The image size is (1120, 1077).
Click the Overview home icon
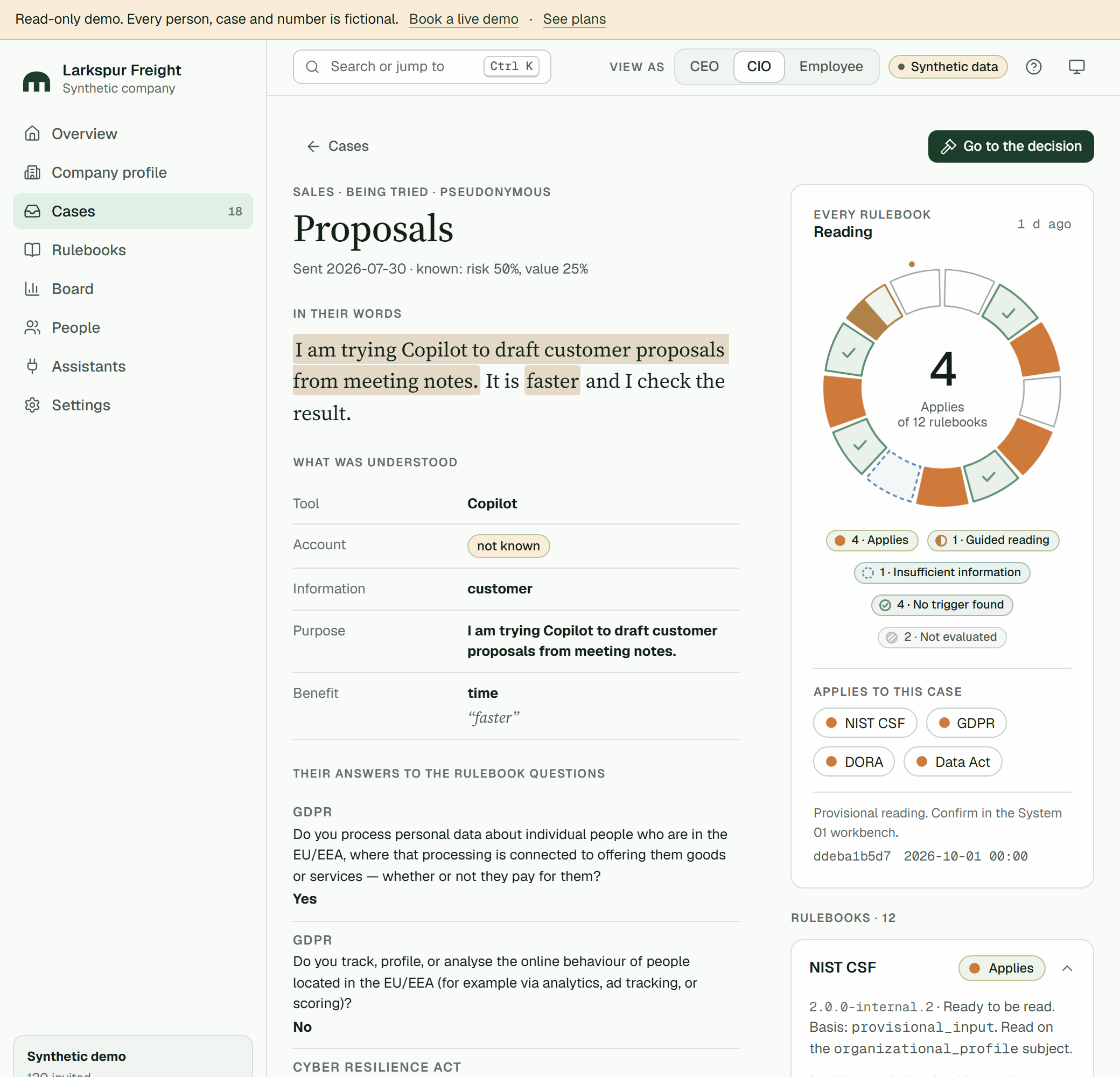tap(32, 134)
